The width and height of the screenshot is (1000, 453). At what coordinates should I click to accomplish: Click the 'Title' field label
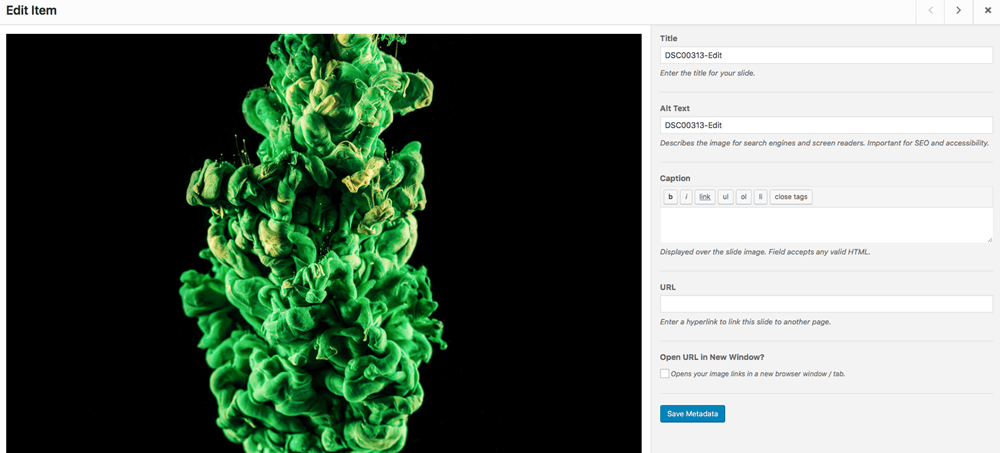(668, 38)
